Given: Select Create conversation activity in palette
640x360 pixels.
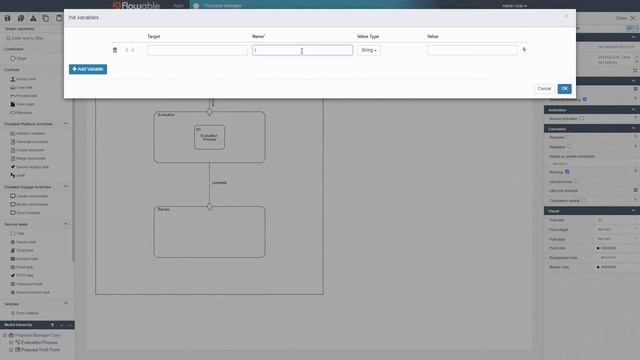Looking at the screenshot, I should coord(29,196).
